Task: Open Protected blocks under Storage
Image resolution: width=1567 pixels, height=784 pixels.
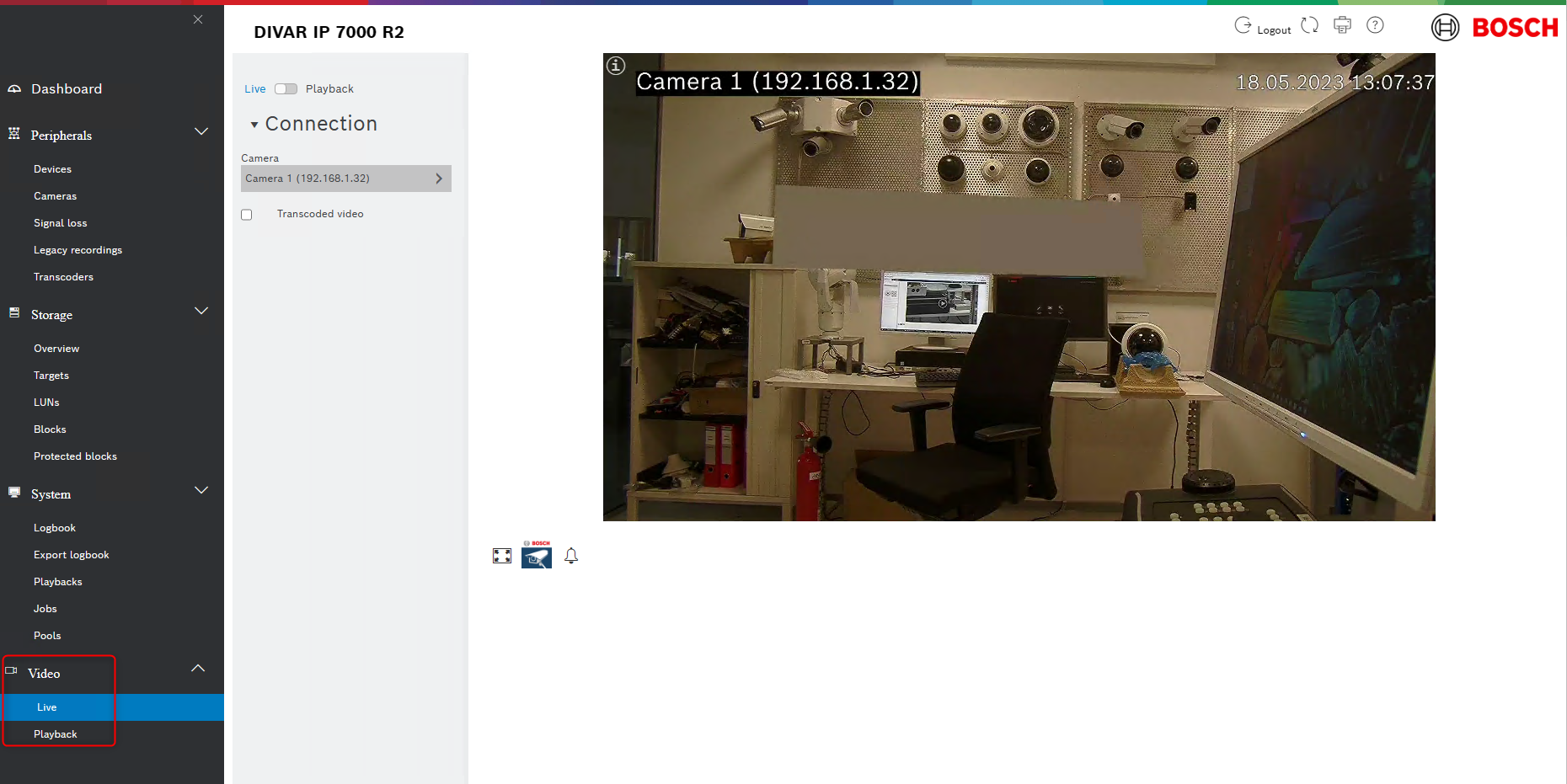Action: (75, 456)
